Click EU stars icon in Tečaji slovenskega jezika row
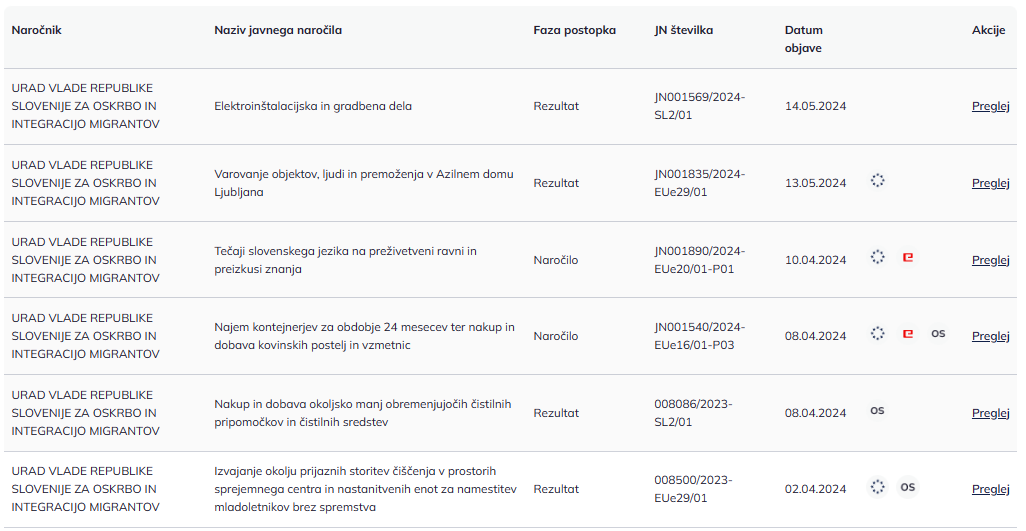Image resolution: width=1026 pixels, height=531 pixels. [x=877, y=257]
